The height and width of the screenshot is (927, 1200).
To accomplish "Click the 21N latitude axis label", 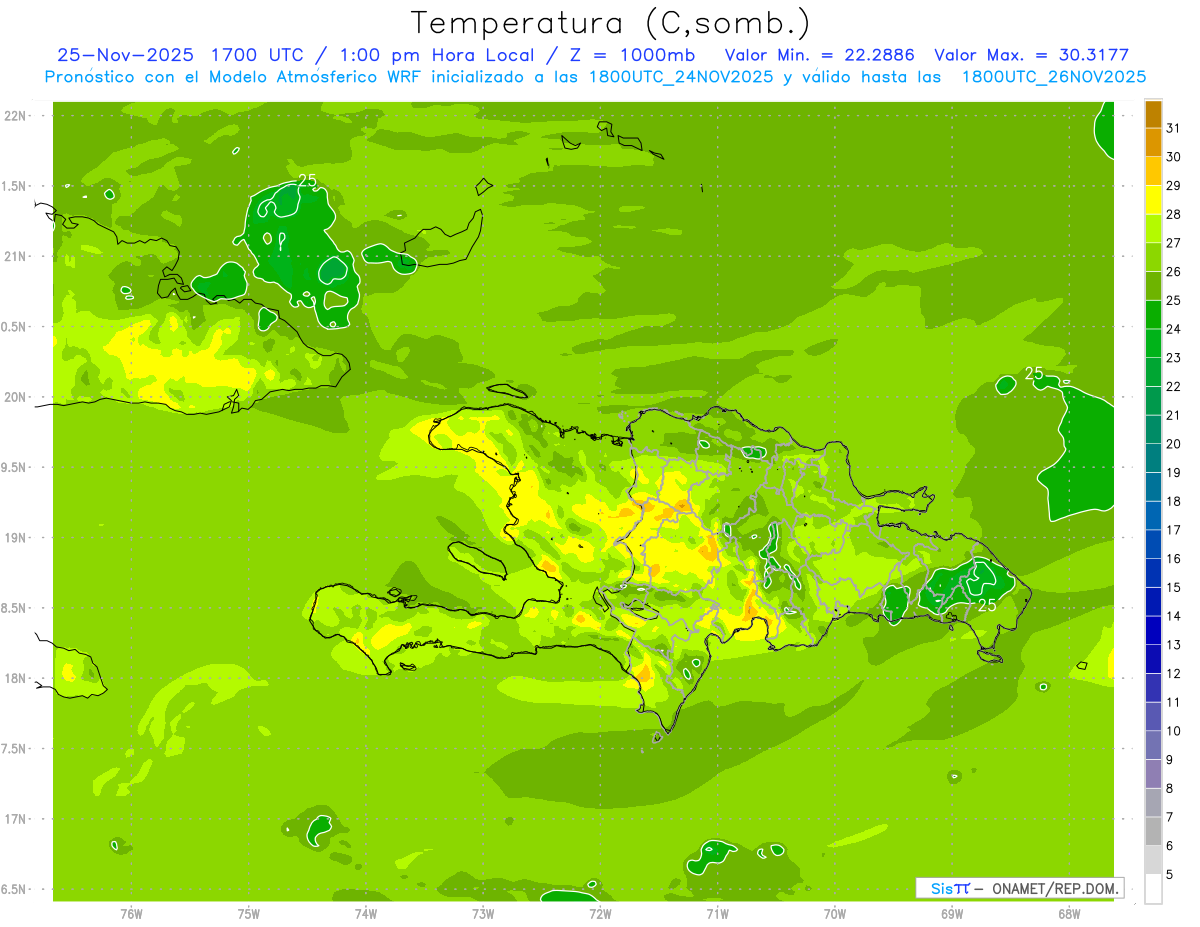I will 14,257.
